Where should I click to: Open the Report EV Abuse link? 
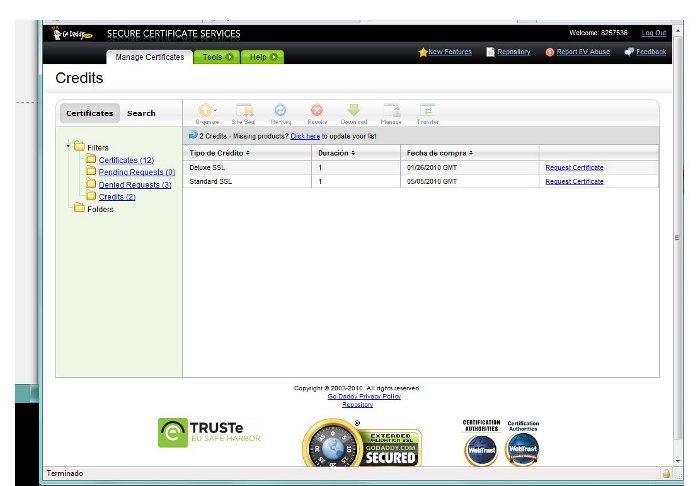[x=580, y=52]
